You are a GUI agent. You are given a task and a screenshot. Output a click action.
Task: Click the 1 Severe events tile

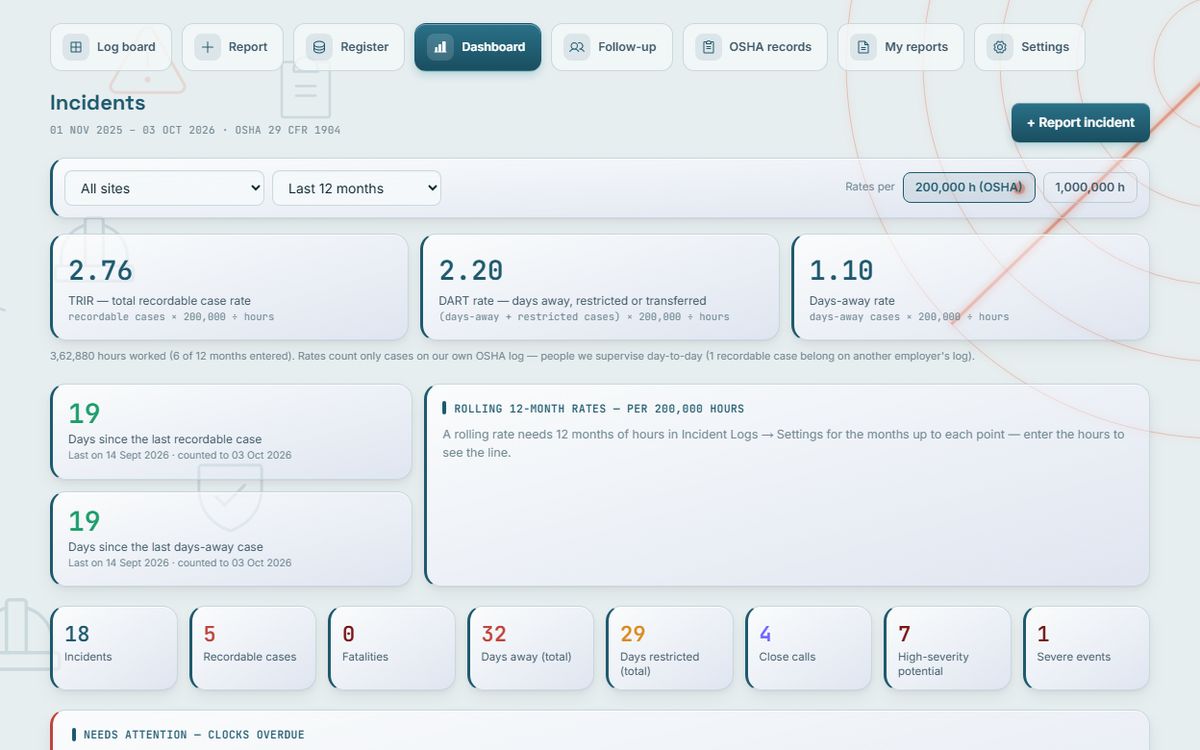coord(1087,648)
